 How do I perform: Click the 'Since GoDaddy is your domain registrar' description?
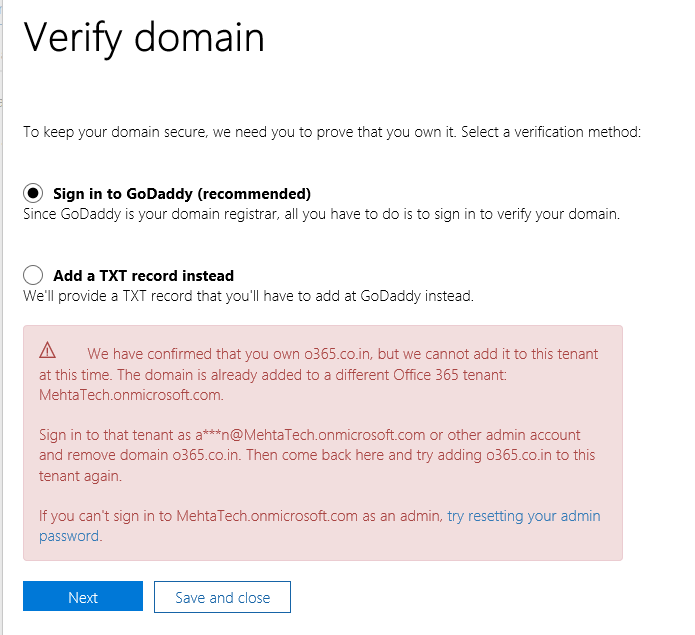[321, 213]
